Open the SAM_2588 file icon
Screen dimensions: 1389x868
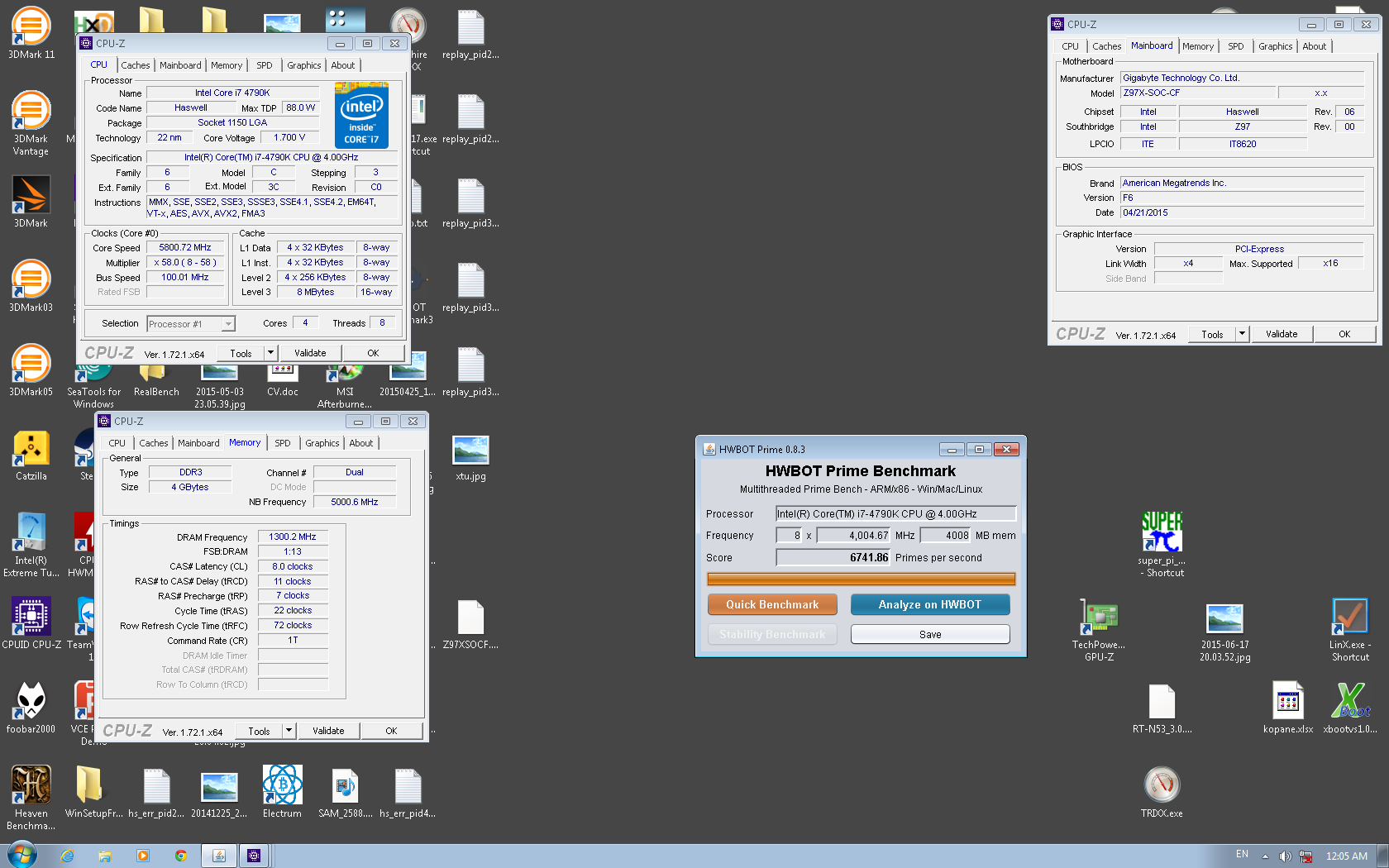[x=345, y=792]
